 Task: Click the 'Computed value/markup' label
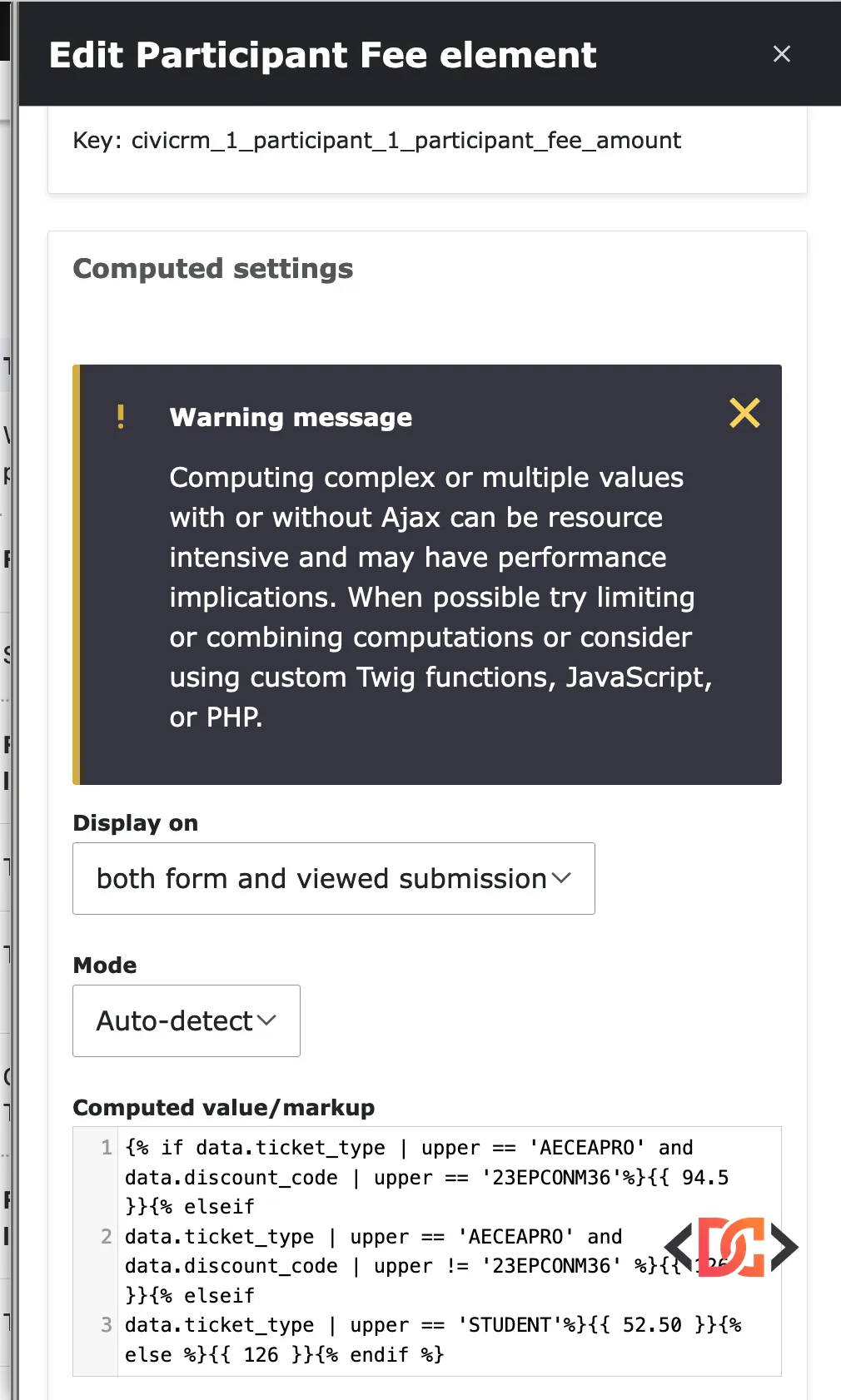224,1108
